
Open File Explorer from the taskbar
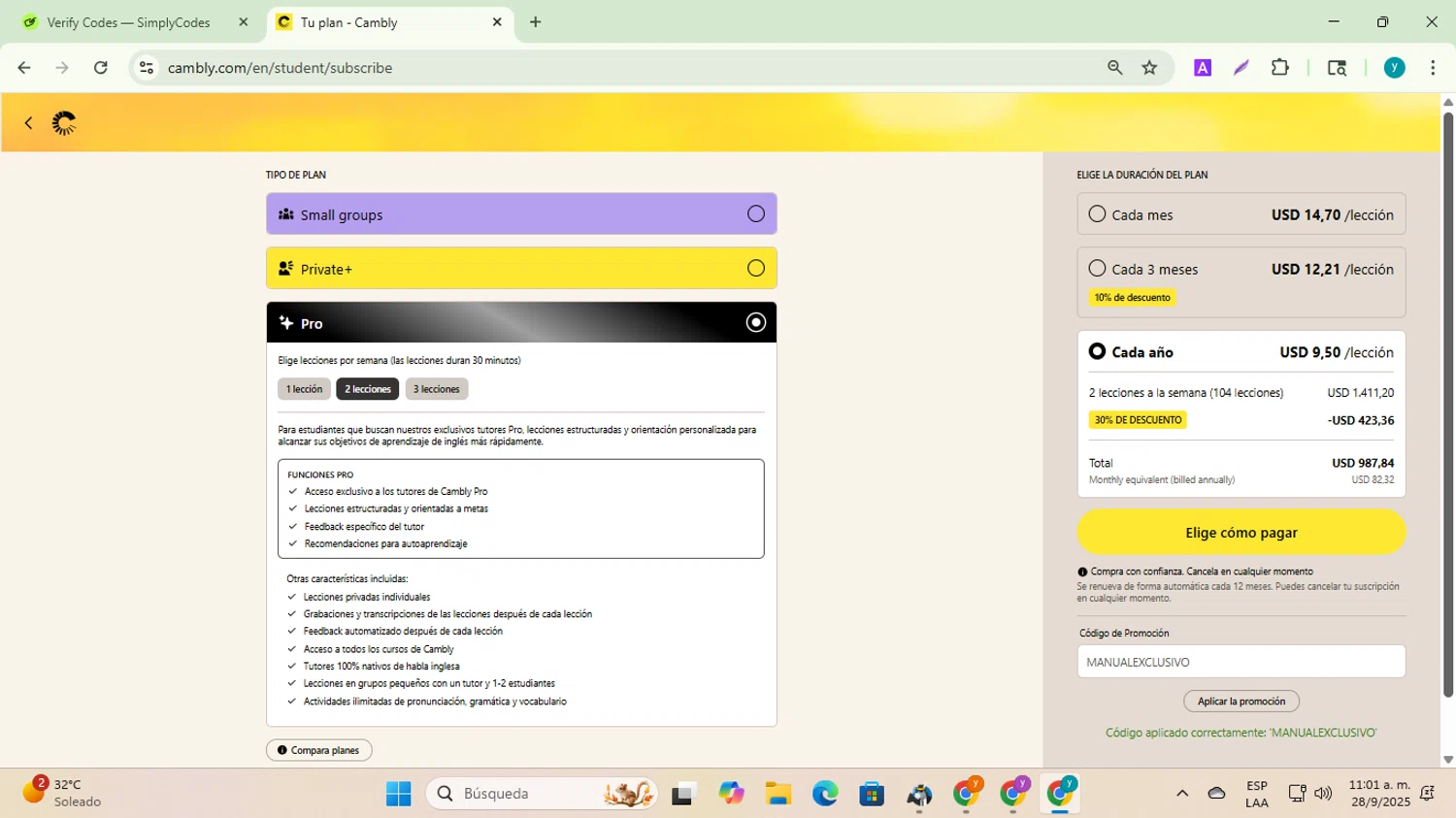(778, 794)
